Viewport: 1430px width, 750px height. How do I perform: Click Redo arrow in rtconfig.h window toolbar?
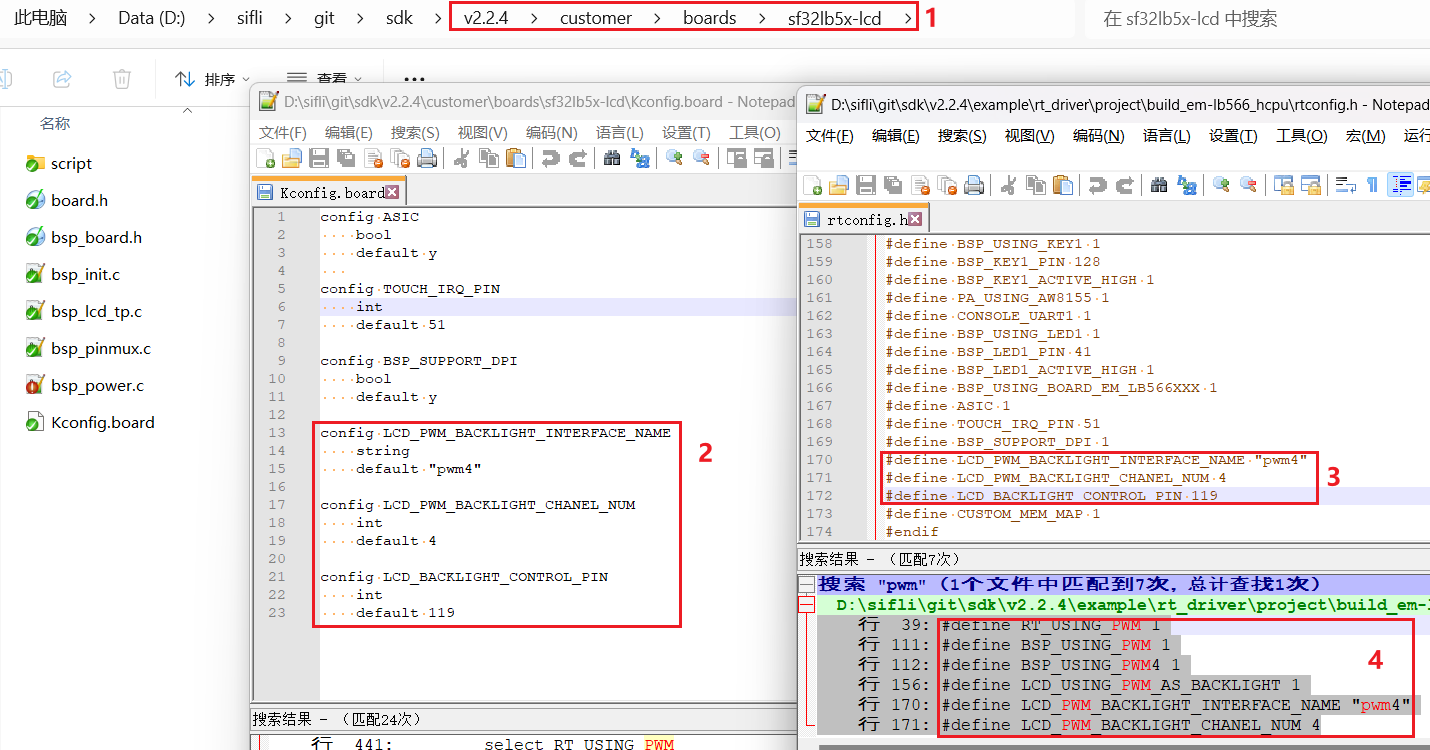(x=1125, y=185)
